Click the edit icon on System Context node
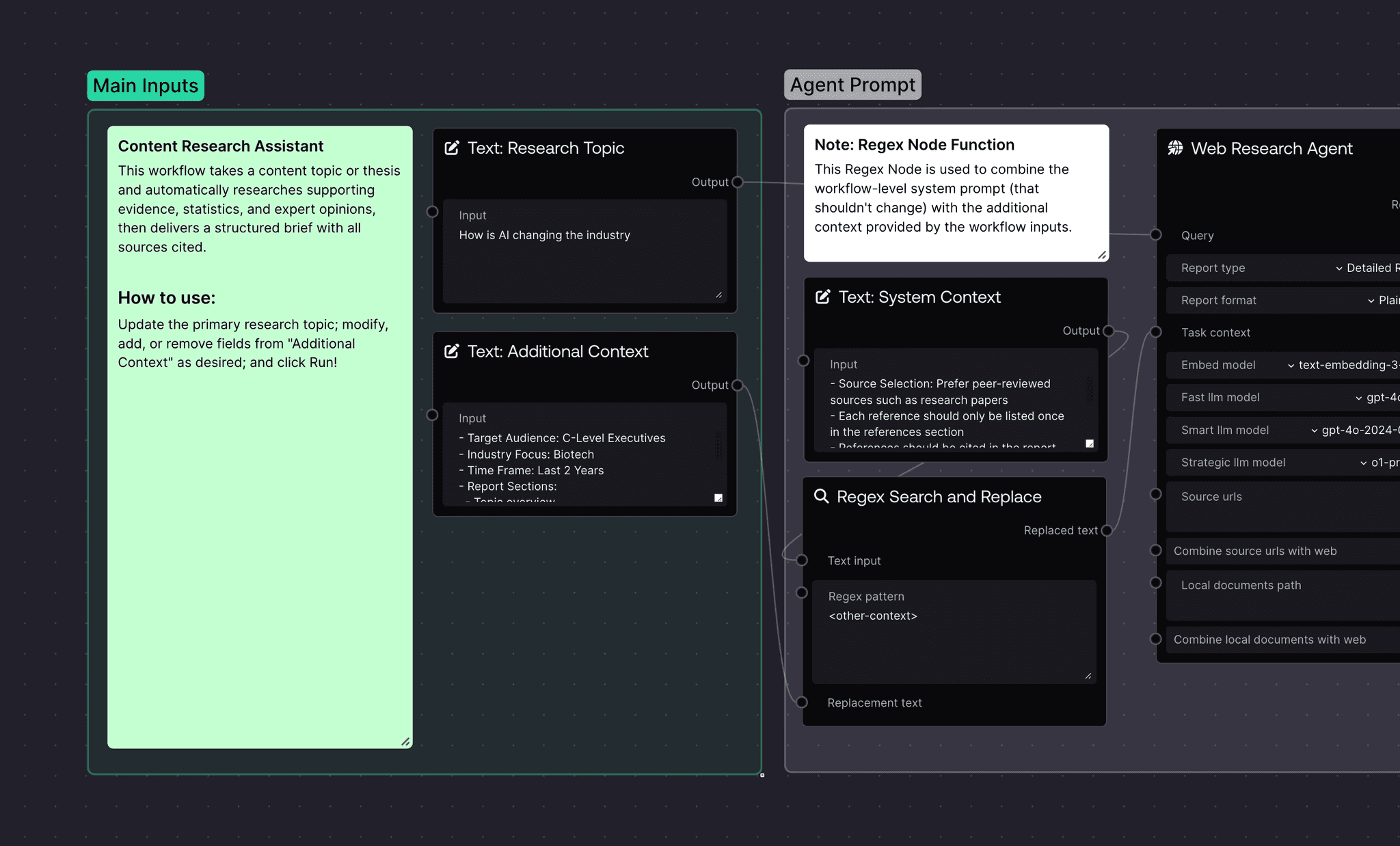This screenshot has height=846, width=1400. [823, 297]
